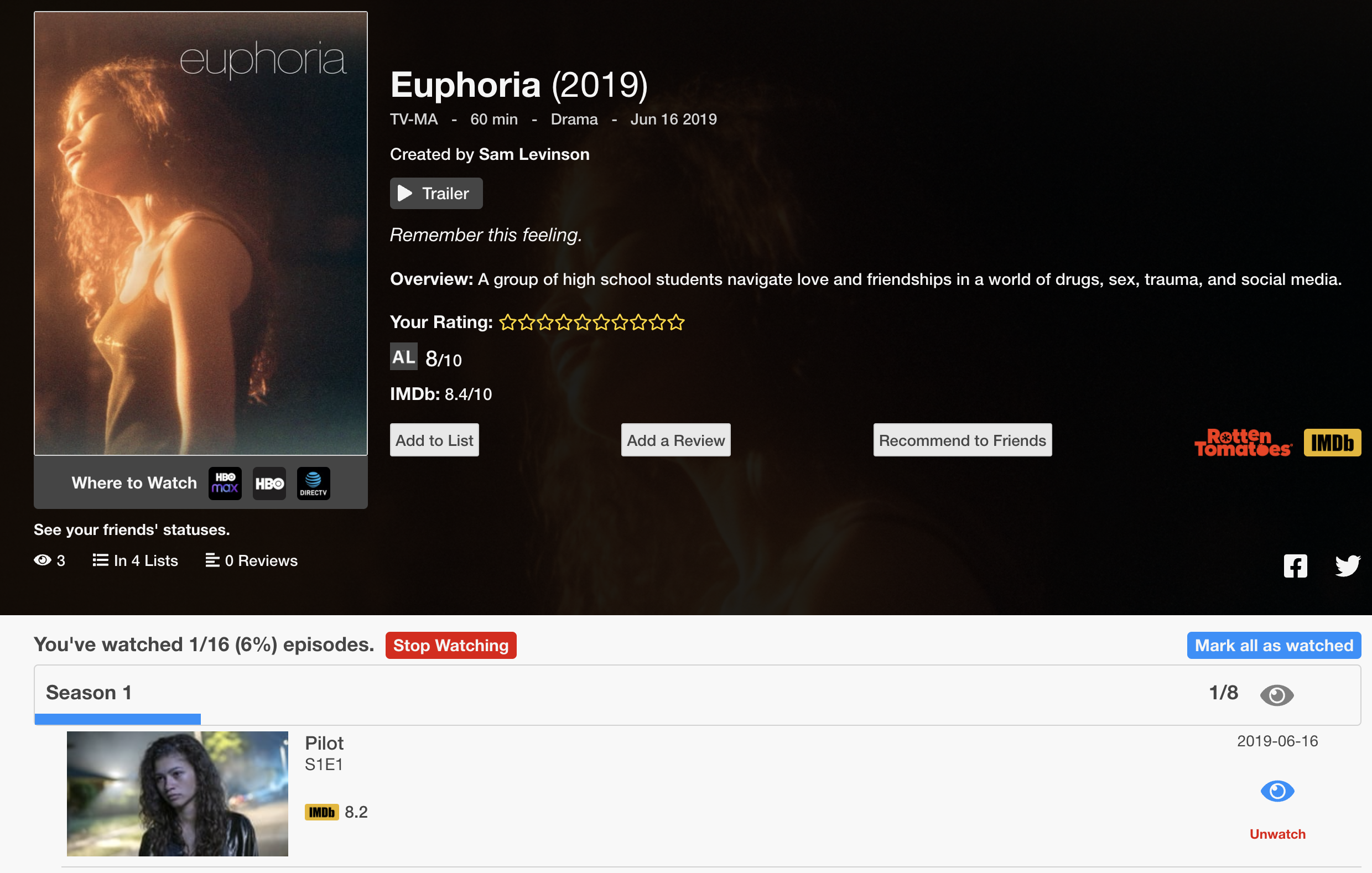Open the yellow IMDb logo link
Screen dimensions: 1372x873
point(1332,443)
